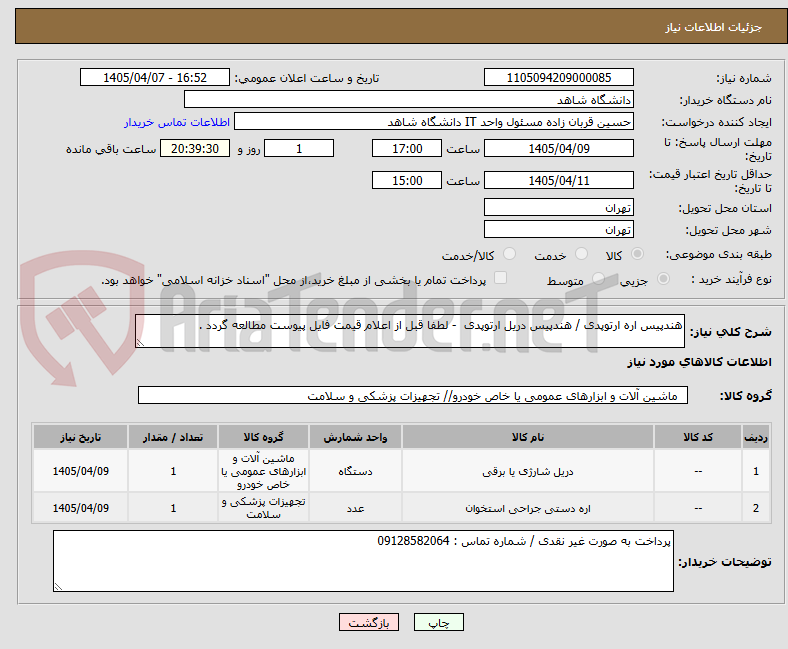788x649 pixels.
Task: Click the cell دریل شارژی یا برقی
Action: [528, 471]
